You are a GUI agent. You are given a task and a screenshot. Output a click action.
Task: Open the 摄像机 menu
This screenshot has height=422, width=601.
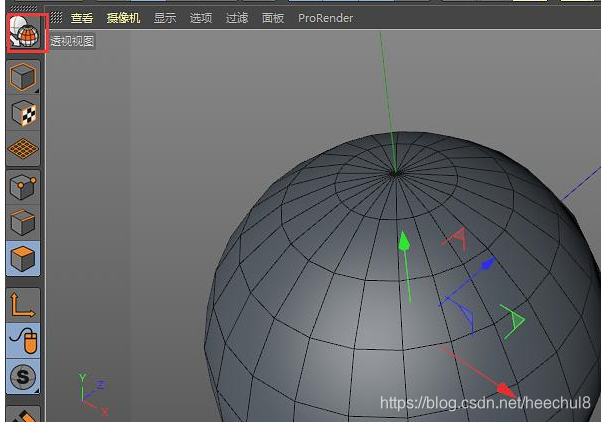123,18
